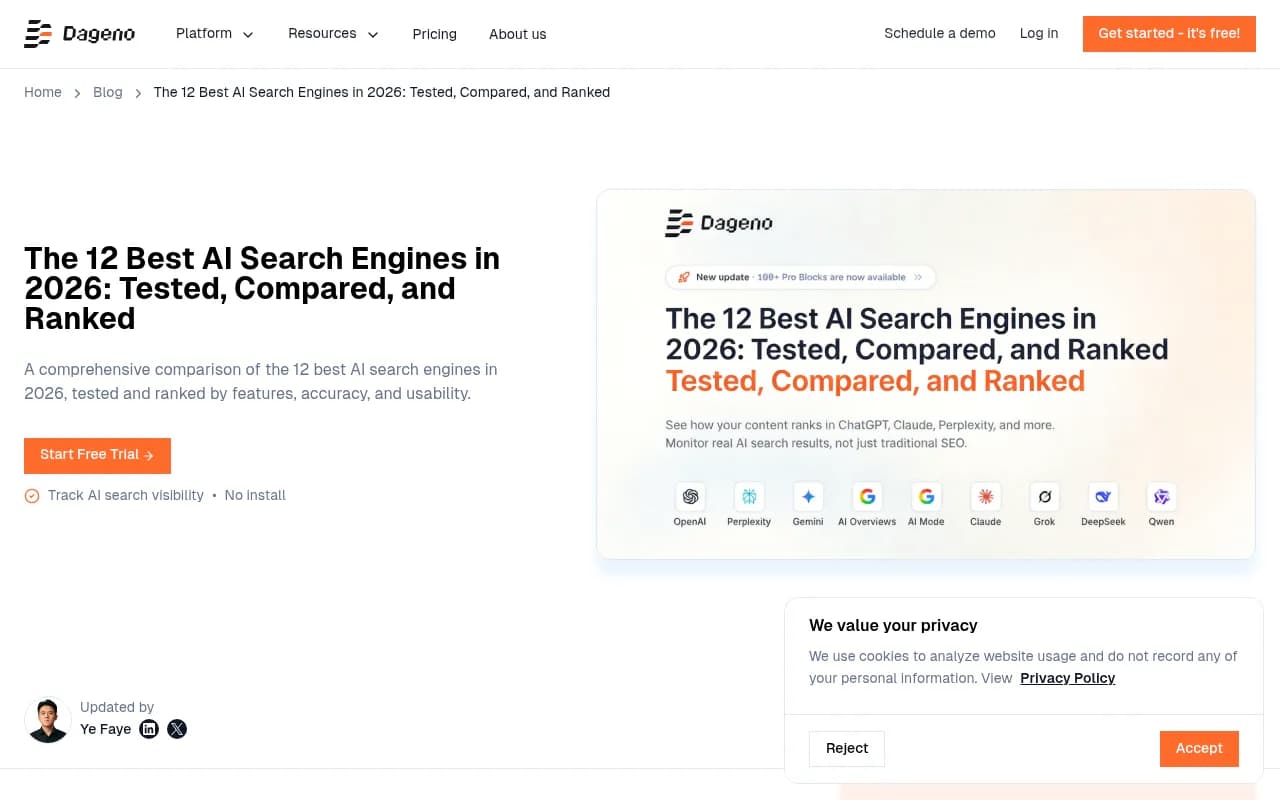Click the DeepSeek icon in the hero card
1280x800 pixels.
[1103, 497]
